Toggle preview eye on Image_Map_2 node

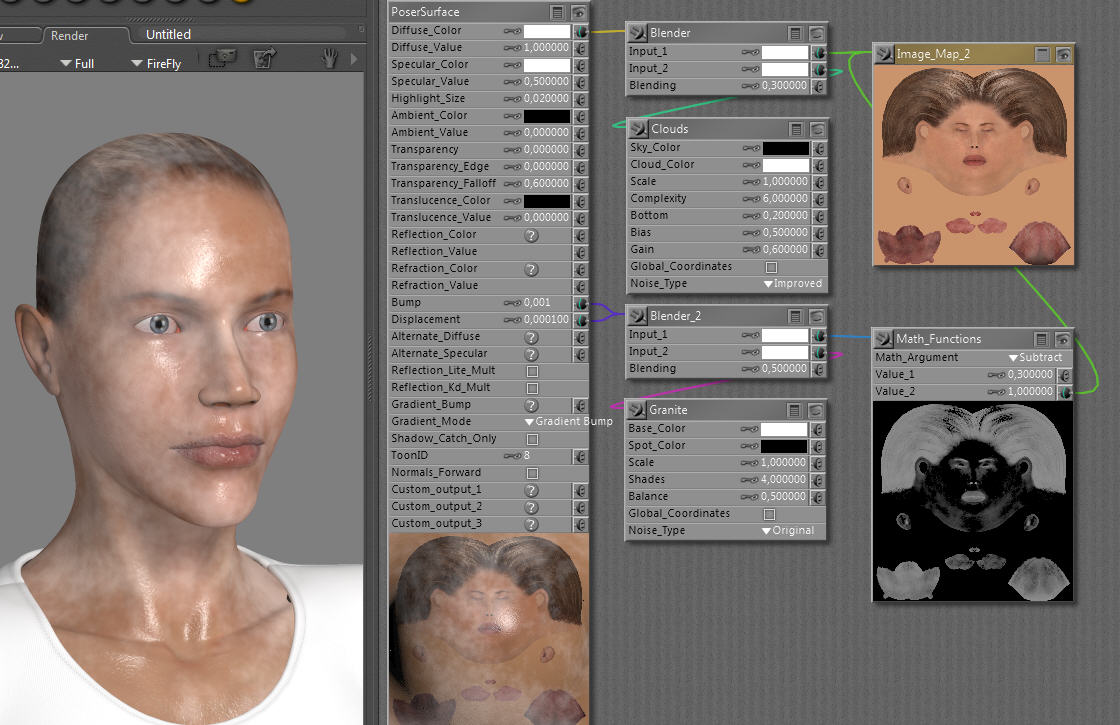[1064, 54]
